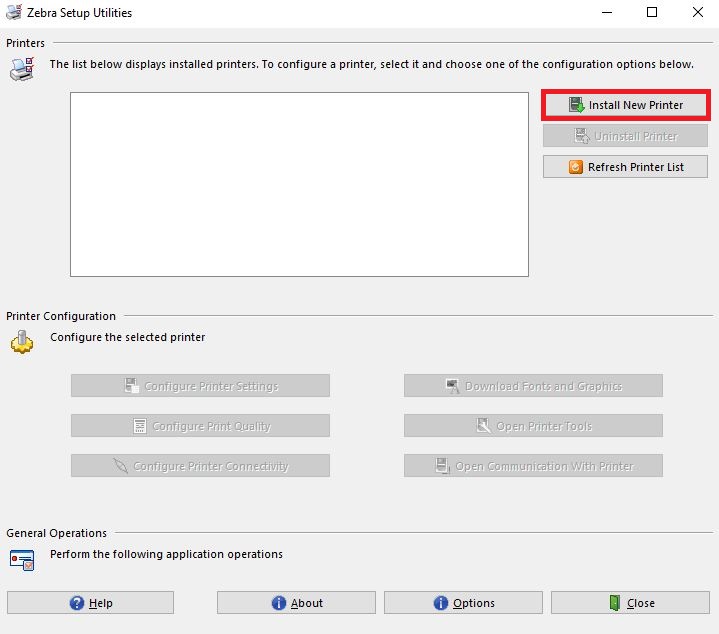Click Uninstall Printer greyed-out button

coord(625,136)
